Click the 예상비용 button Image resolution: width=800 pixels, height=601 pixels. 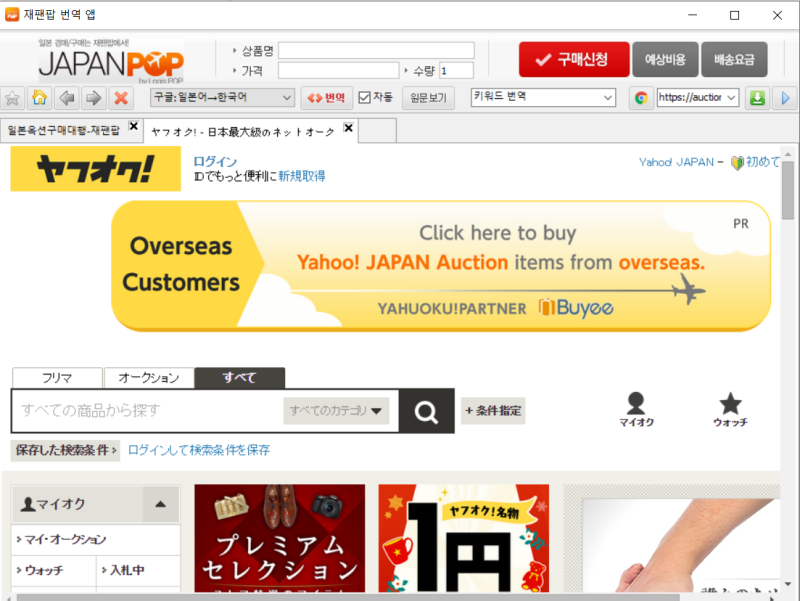[x=665, y=60]
